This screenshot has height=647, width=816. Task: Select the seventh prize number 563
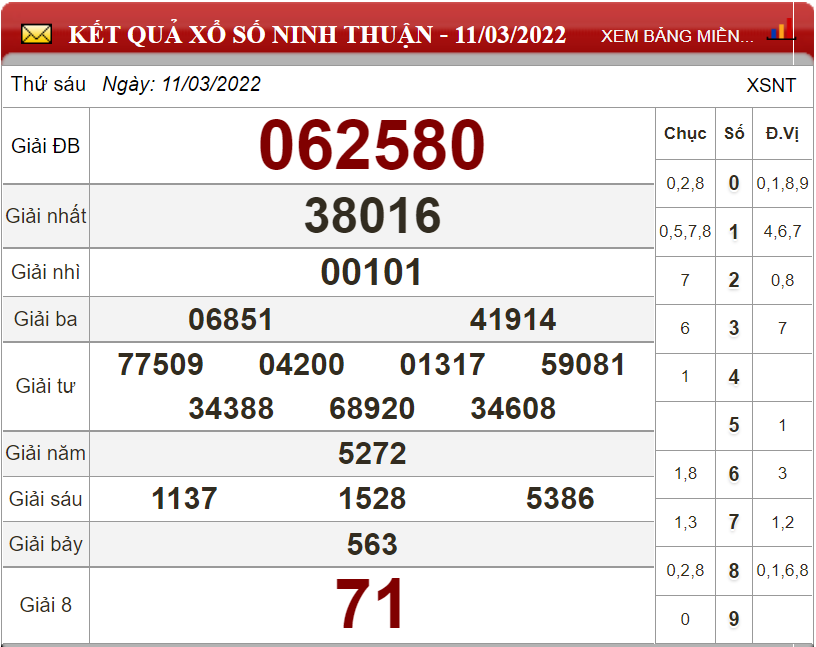click(x=372, y=544)
